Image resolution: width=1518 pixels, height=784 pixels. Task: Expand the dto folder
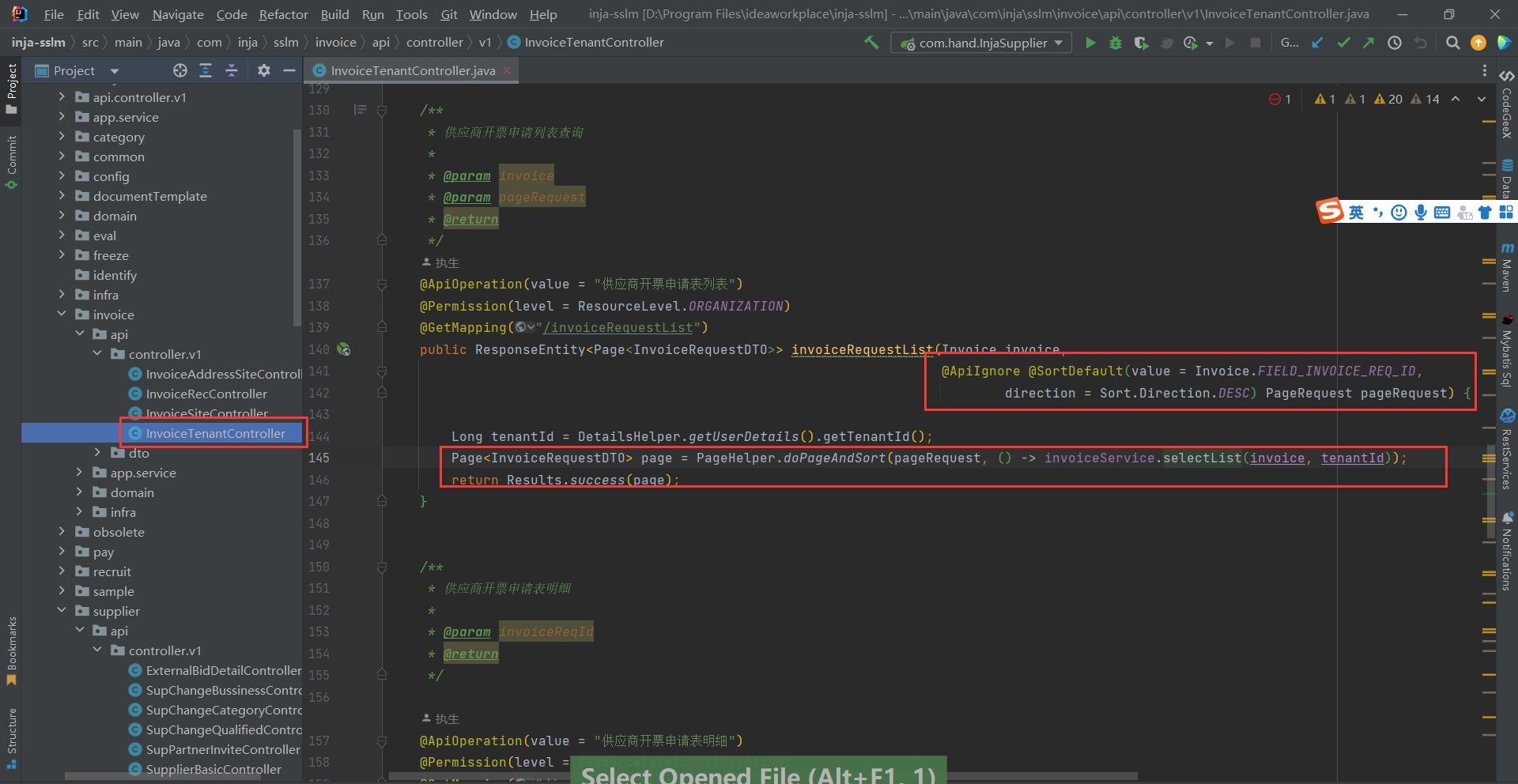tap(97, 453)
